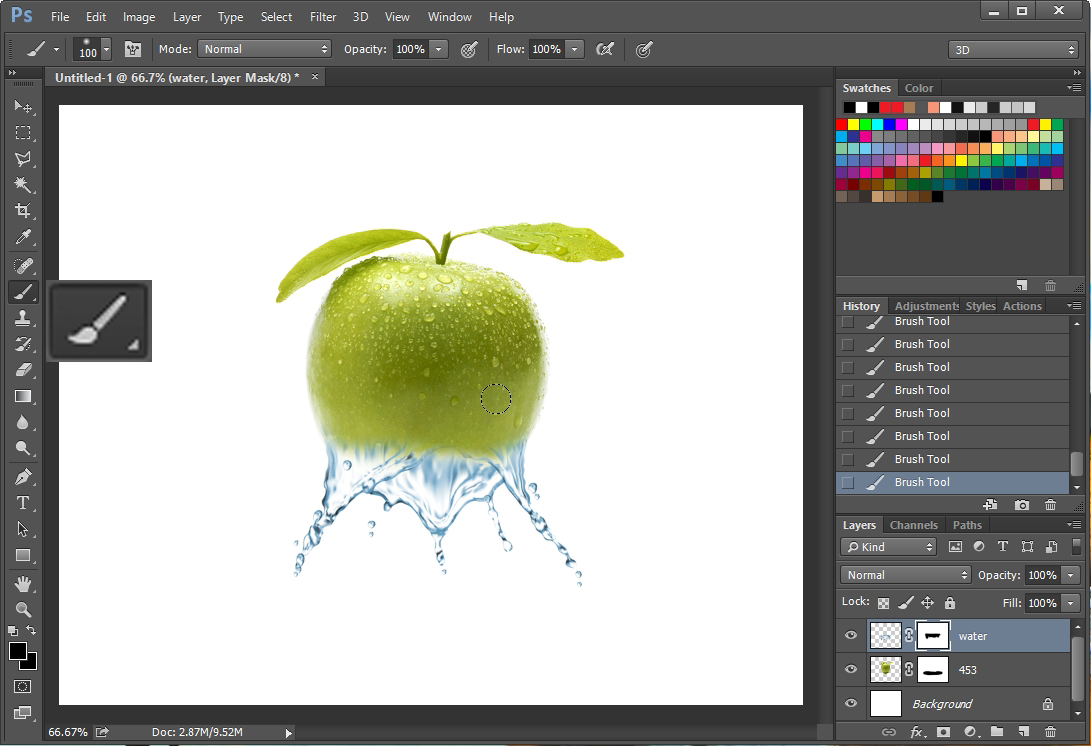Select the Zoom tool
The height and width of the screenshot is (746, 1091).
click(x=23, y=610)
